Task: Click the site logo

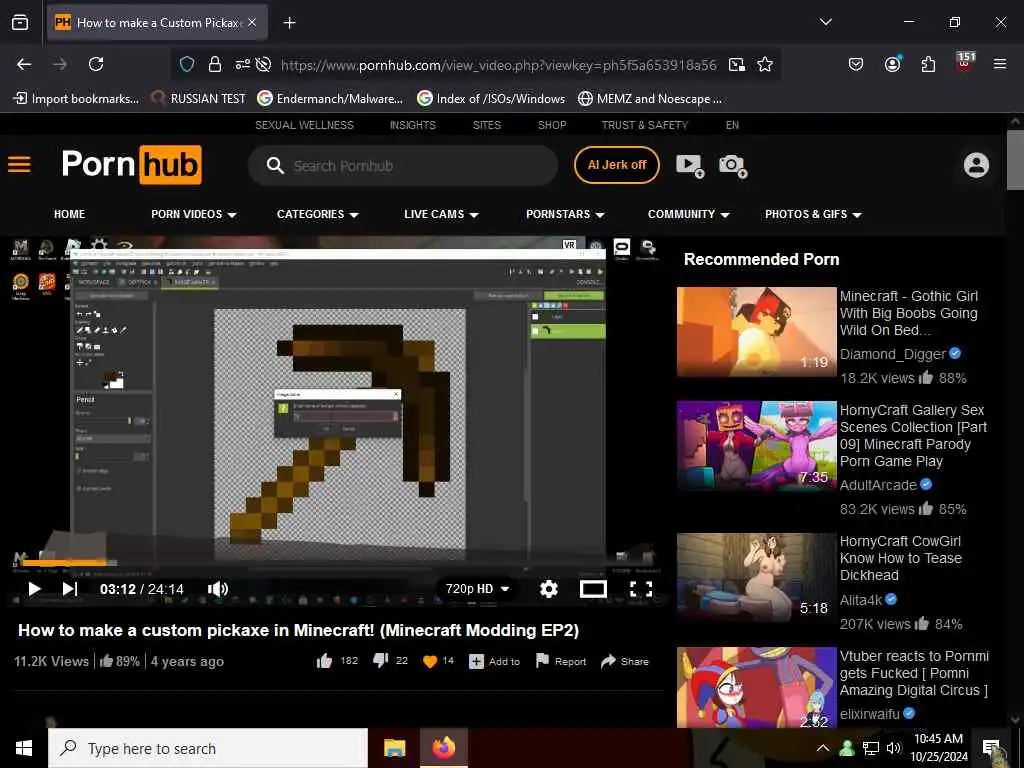Action: (x=131, y=164)
